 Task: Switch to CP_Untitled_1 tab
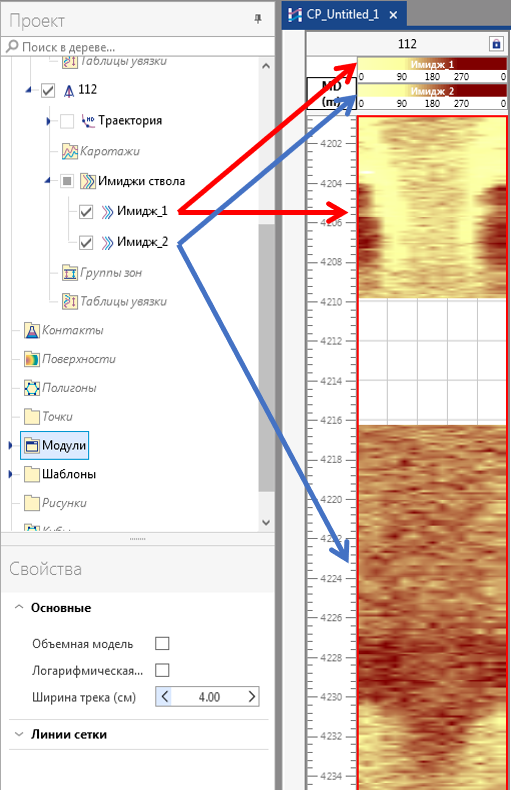coord(343,15)
